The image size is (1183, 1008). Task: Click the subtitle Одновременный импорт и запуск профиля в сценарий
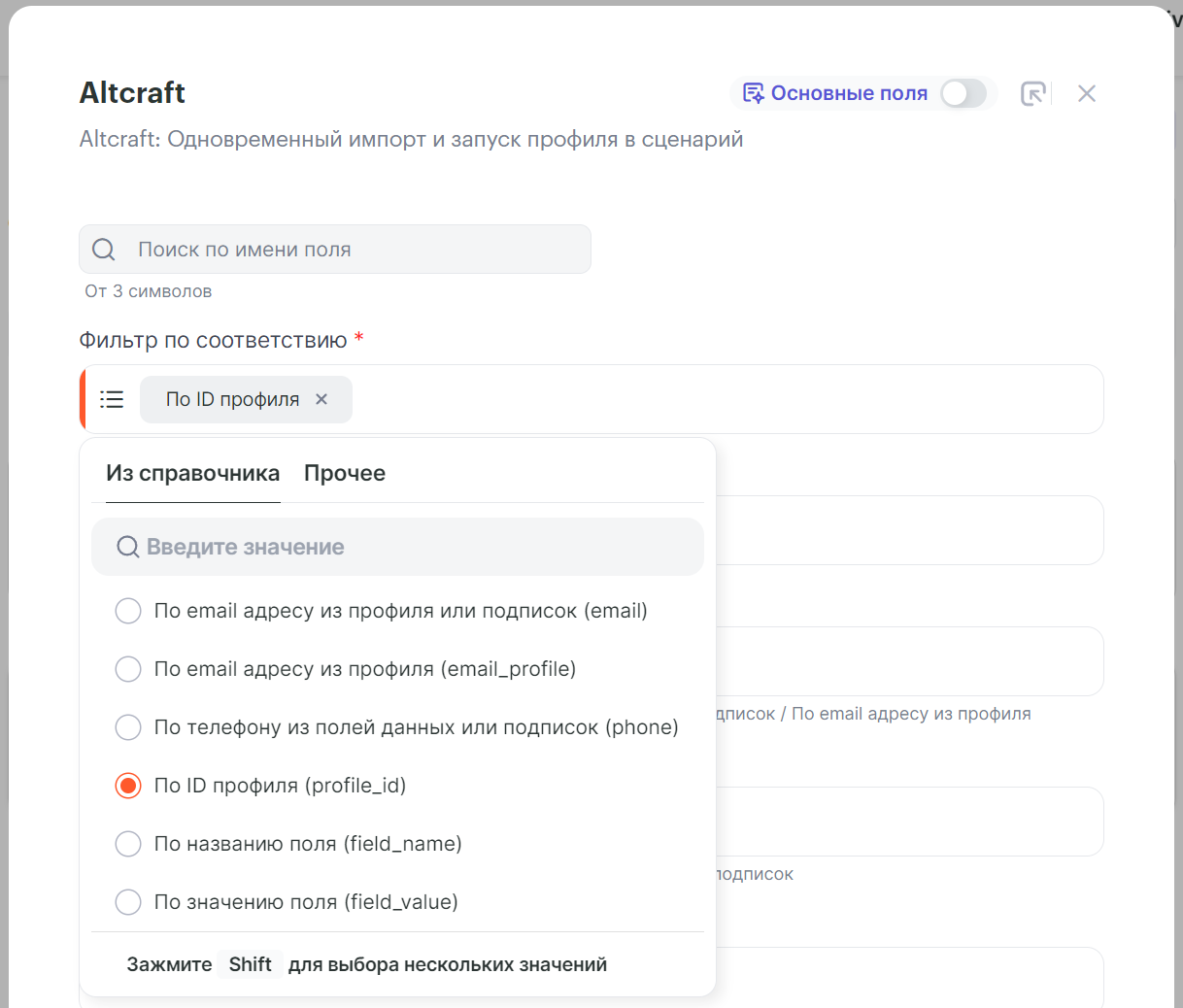pyautogui.click(x=456, y=139)
